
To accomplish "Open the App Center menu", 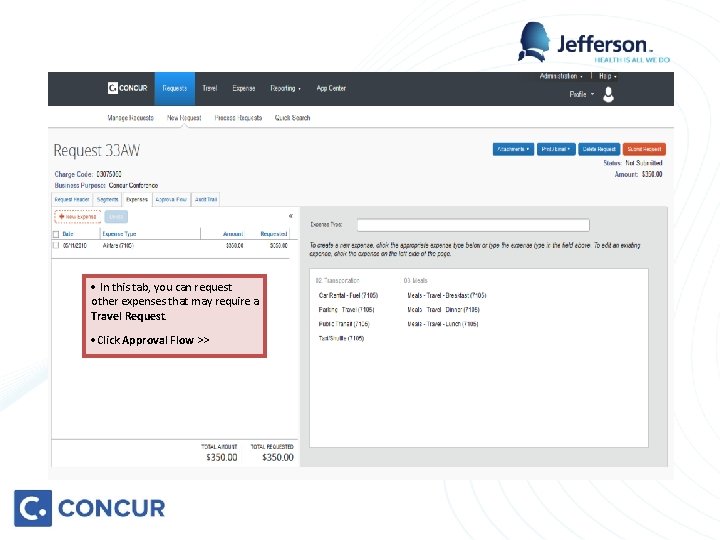I will 331,88.
